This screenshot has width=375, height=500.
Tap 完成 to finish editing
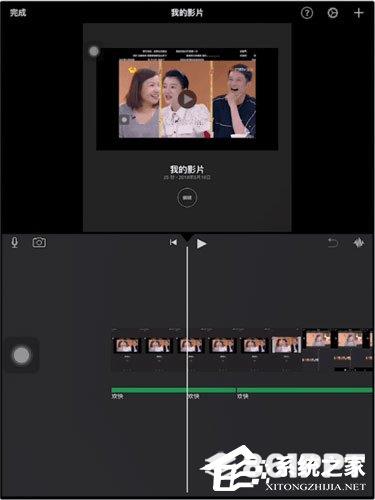pyautogui.click(x=18, y=13)
